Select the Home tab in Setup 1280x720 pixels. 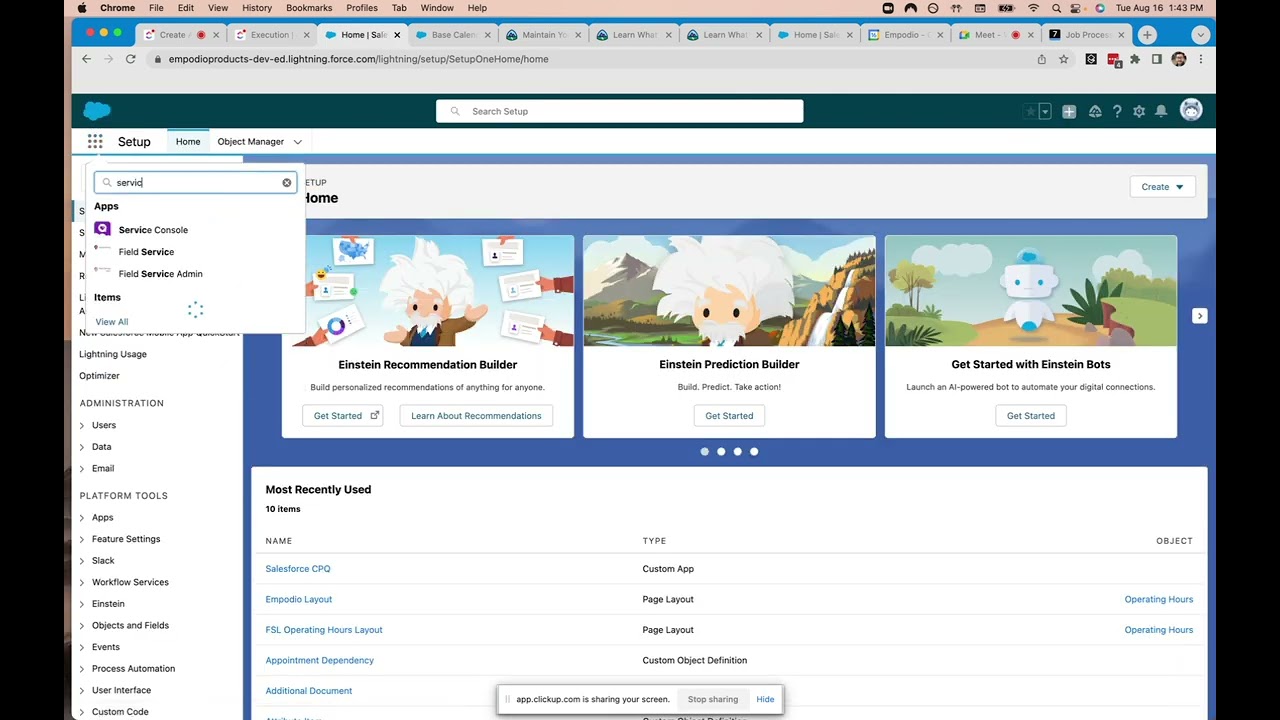[x=188, y=142]
